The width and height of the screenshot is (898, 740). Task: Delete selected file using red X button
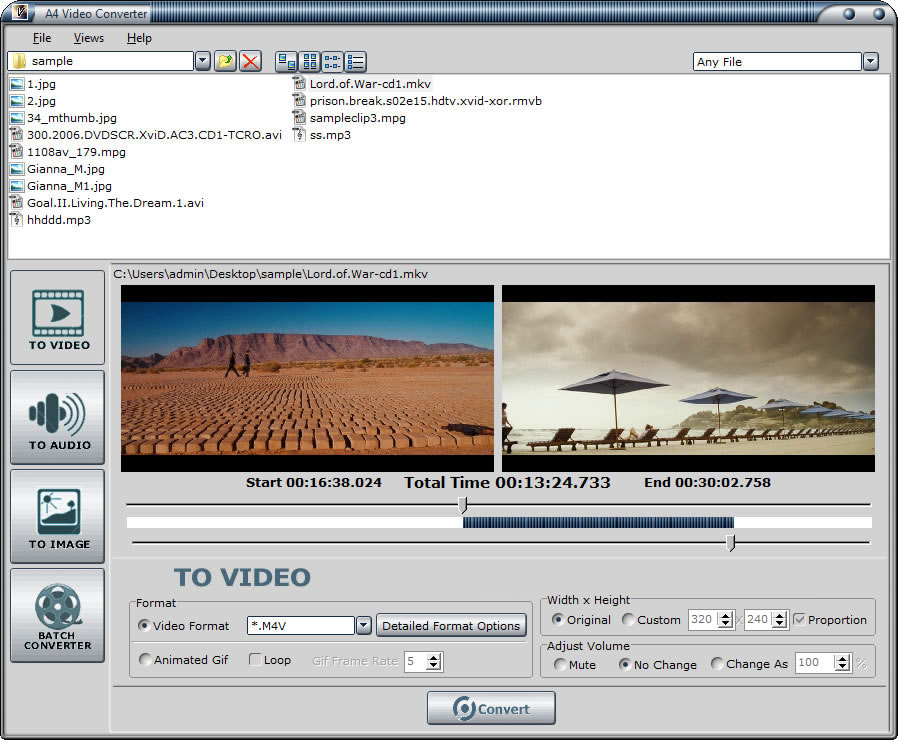point(248,61)
